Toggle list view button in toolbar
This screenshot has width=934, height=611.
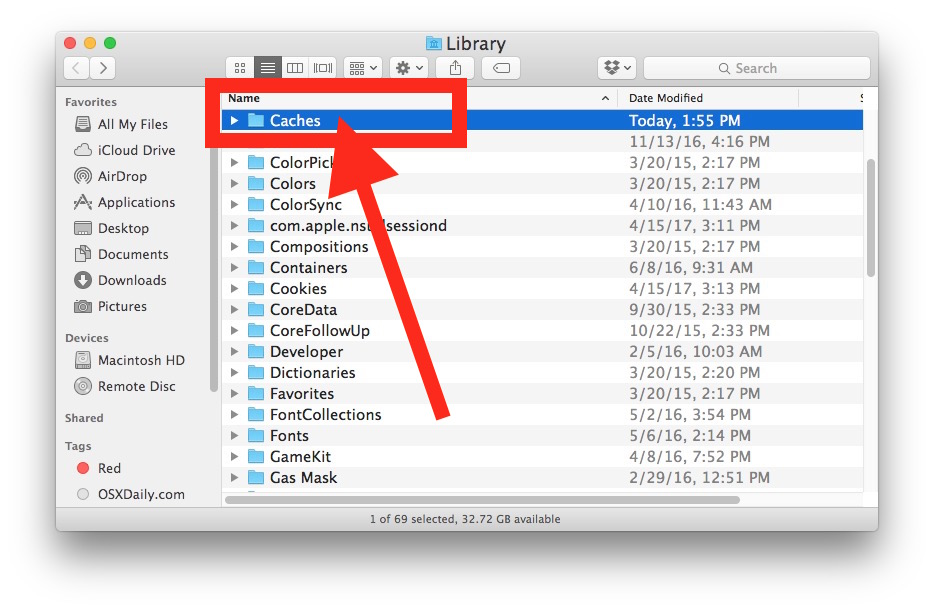click(x=267, y=68)
